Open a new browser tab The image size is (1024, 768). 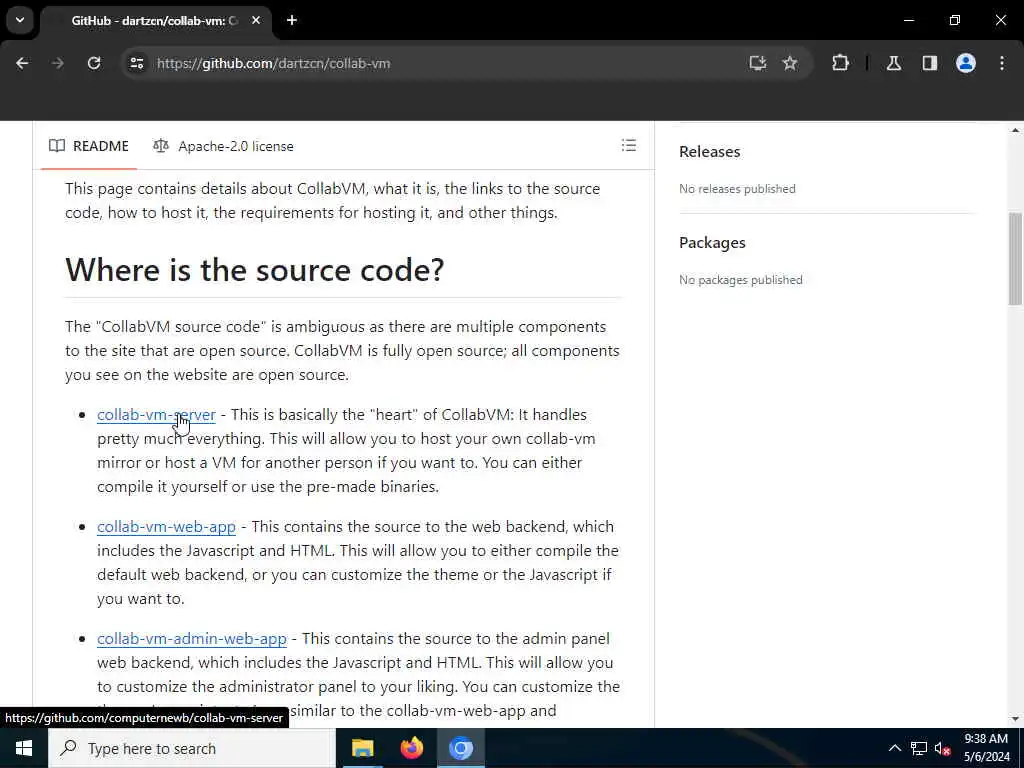coord(292,20)
